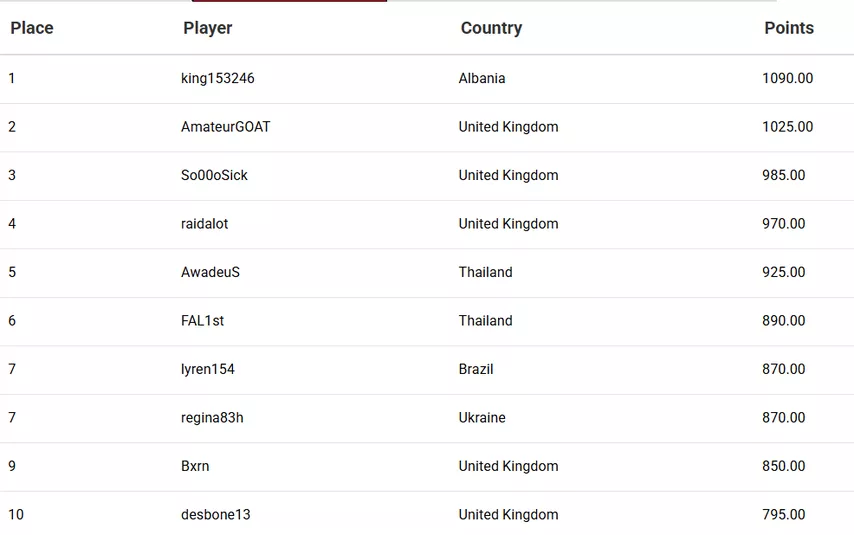Viewport: 854px width, 535px height.
Task: Click the 795.00 points value
Action: click(x=784, y=515)
